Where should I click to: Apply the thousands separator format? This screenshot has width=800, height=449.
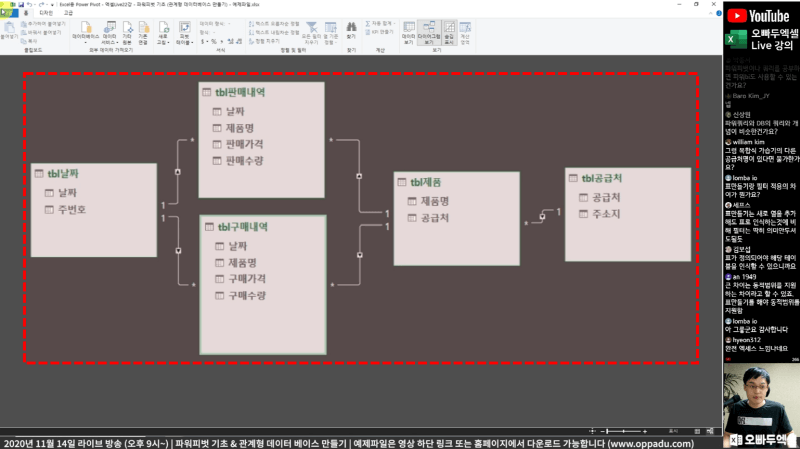click(221, 41)
